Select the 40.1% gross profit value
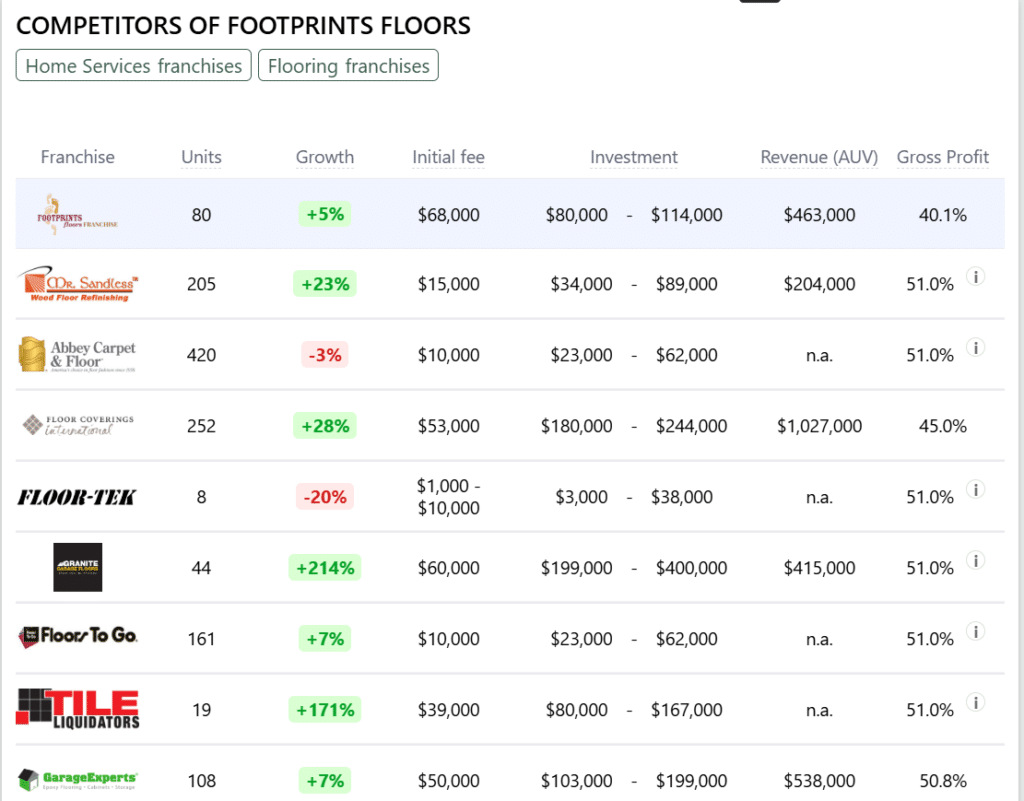The width and height of the screenshot is (1024, 801). 942,215
